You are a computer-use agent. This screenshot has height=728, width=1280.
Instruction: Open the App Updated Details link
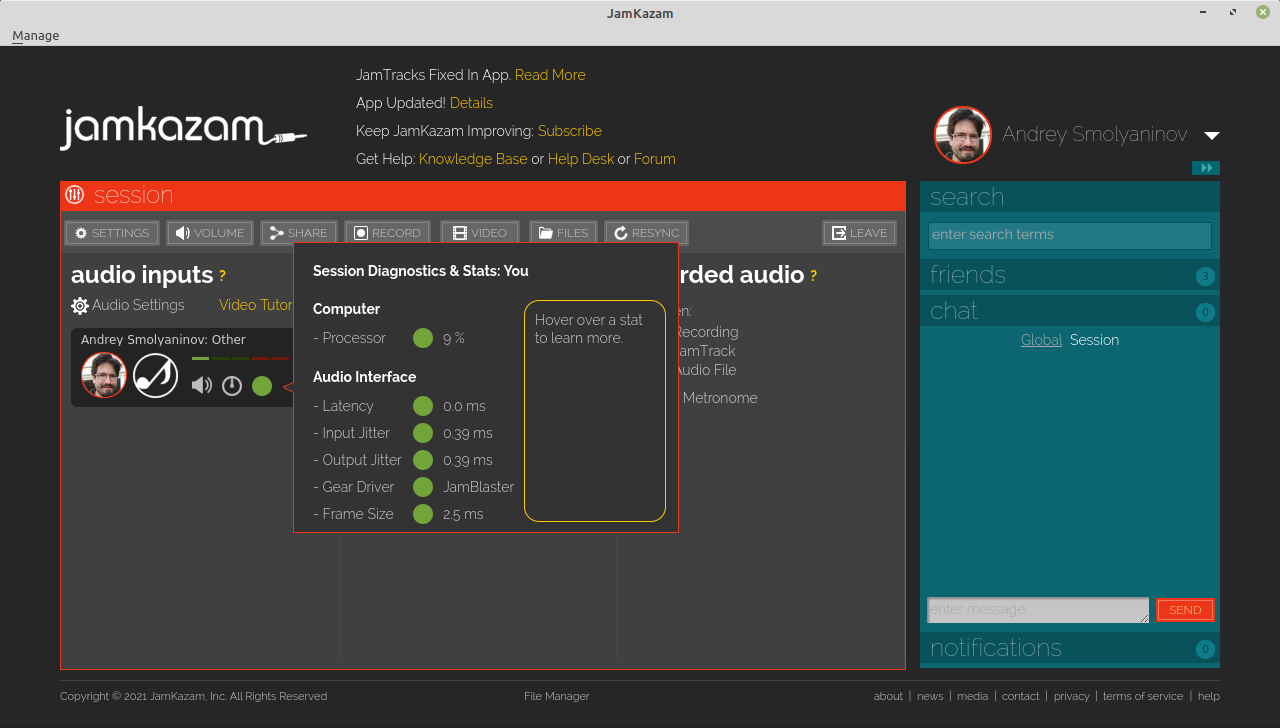click(471, 103)
